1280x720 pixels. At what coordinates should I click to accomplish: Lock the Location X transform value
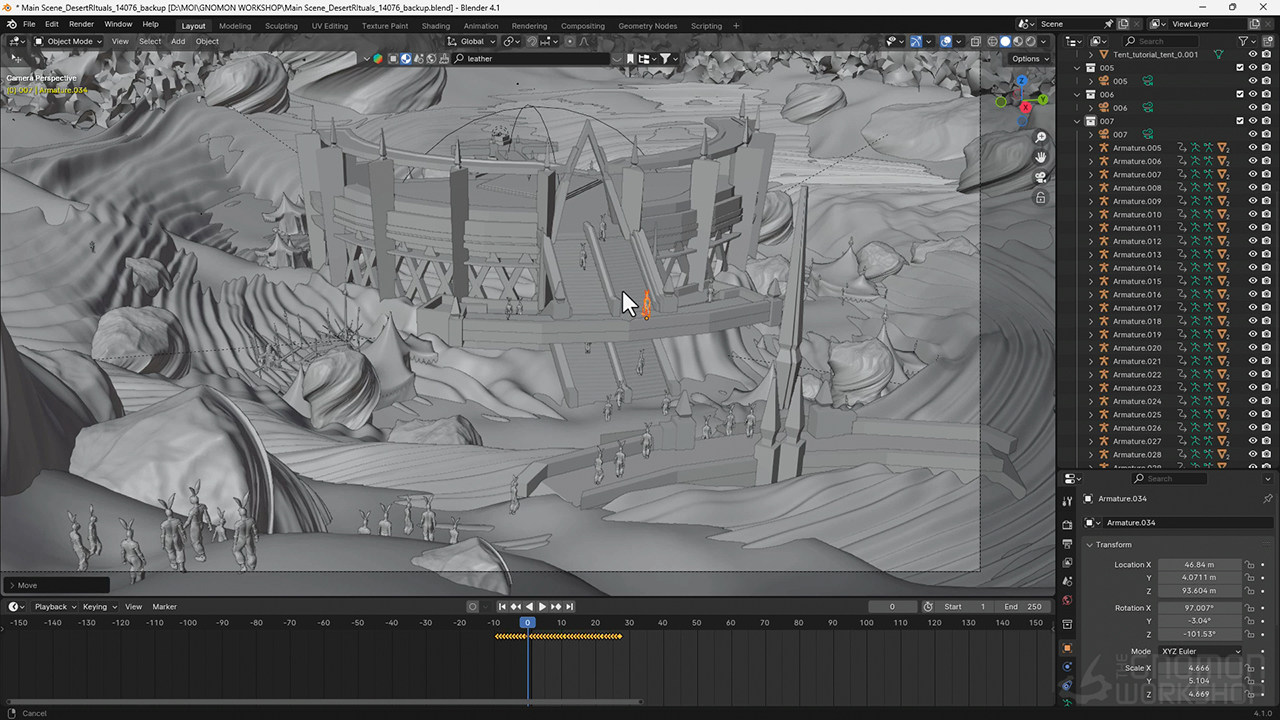[1249, 565]
